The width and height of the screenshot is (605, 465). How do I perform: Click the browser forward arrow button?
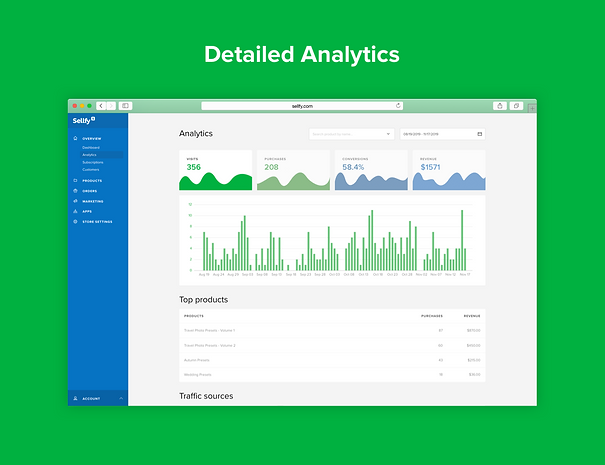click(111, 106)
